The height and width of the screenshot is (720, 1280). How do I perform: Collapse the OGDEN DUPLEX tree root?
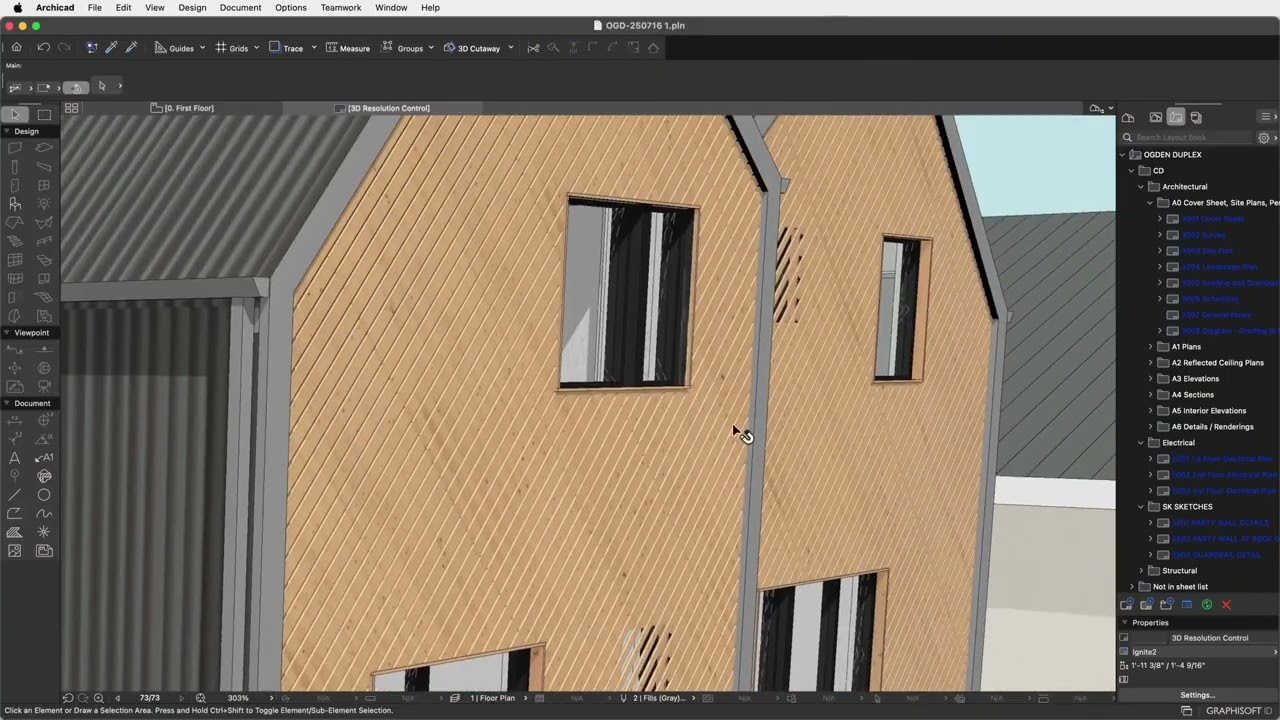(x=1123, y=155)
